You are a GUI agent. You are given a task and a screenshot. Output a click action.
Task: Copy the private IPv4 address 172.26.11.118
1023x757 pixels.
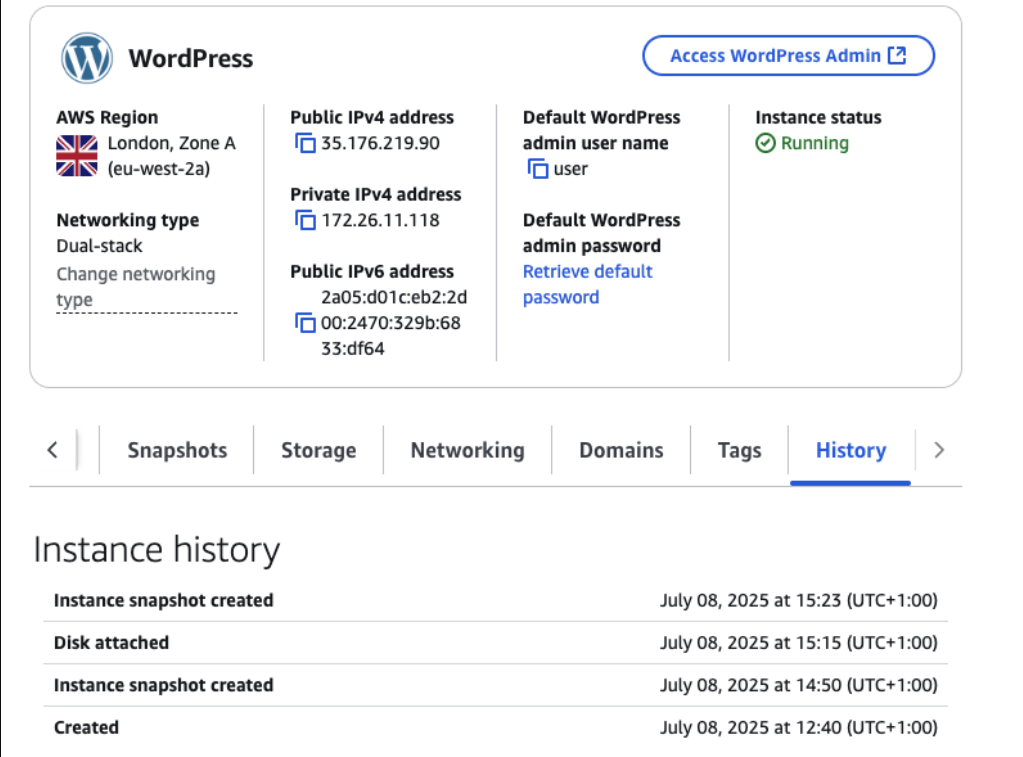click(x=305, y=220)
